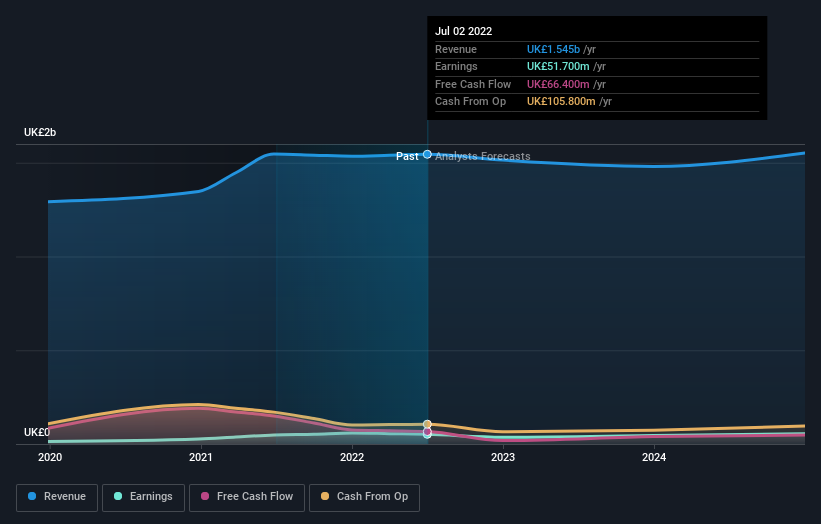Toggle the Cash From Op legend button
This screenshot has height=524, width=821.
click(364, 497)
